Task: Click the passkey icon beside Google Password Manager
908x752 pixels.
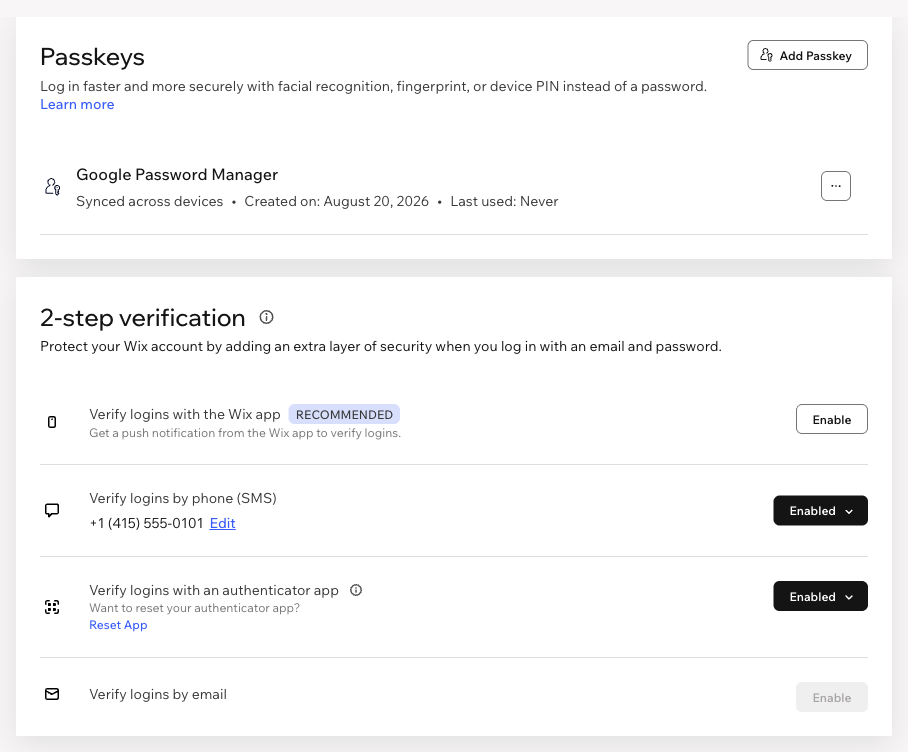Action: tap(52, 186)
